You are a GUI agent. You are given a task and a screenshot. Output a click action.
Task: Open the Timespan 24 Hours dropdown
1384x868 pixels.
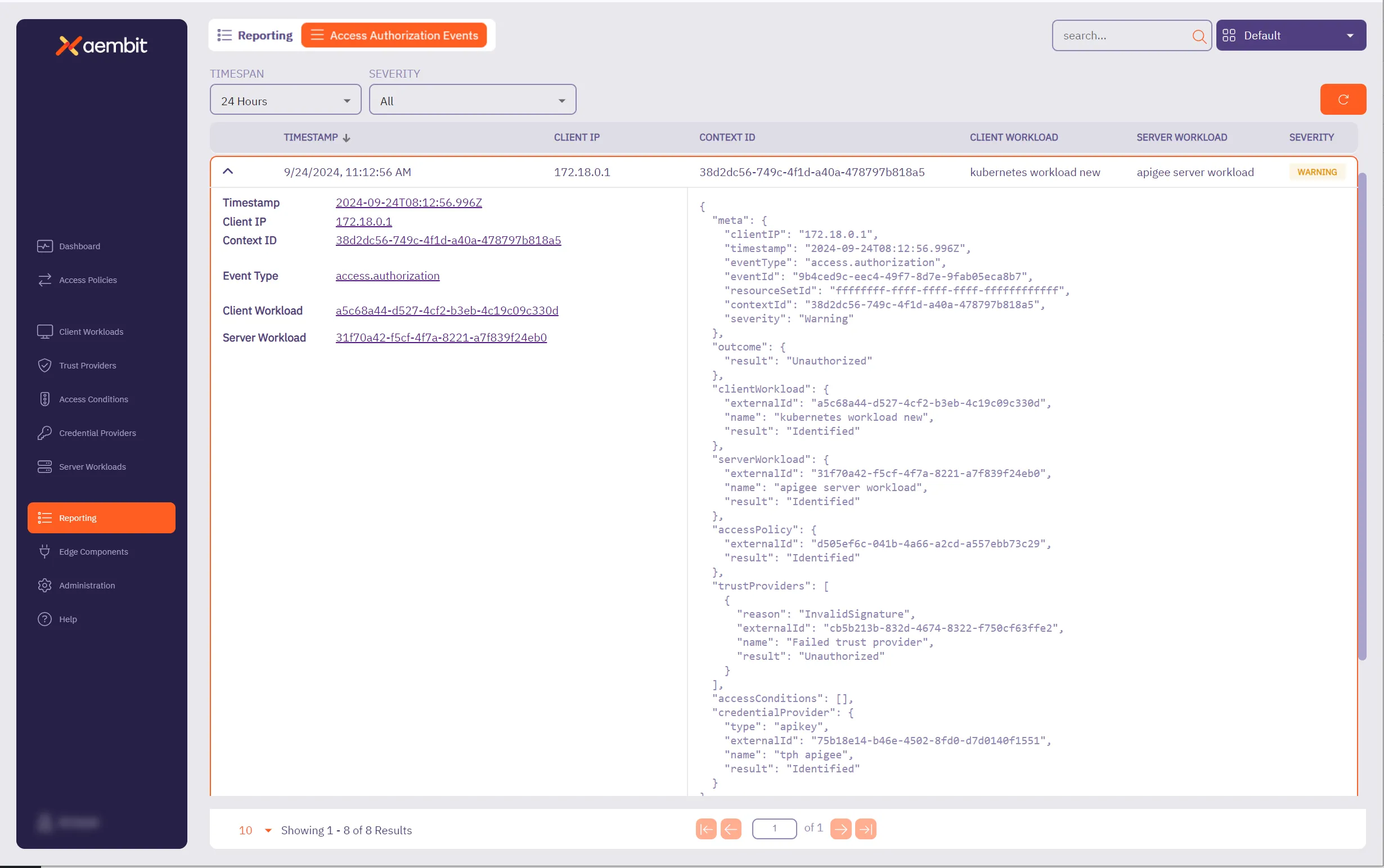click(x=285, y=101)
